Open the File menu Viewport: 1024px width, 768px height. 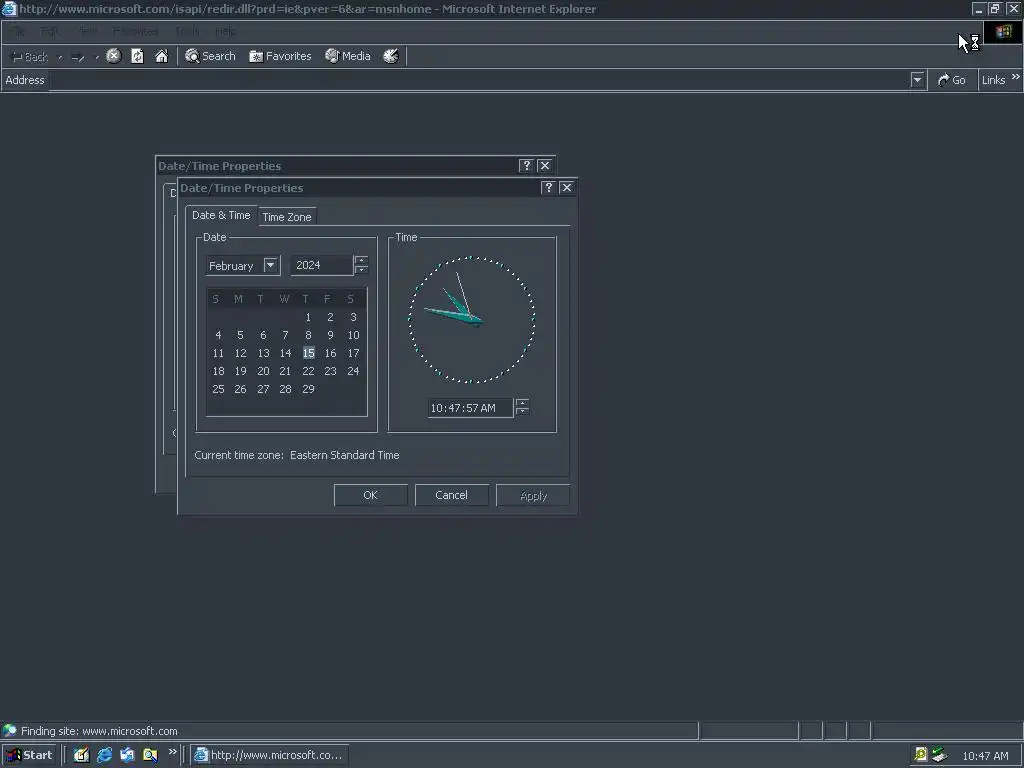tap(17, 31)
